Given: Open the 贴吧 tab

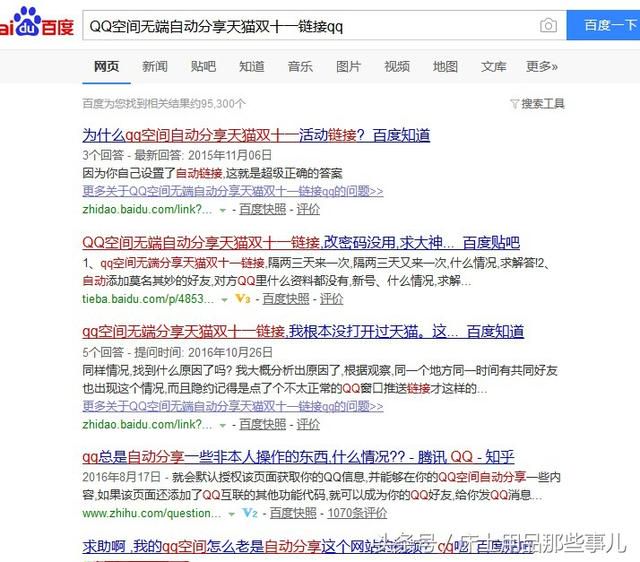Looking at the screenshot, I should [x=203, y=66].
